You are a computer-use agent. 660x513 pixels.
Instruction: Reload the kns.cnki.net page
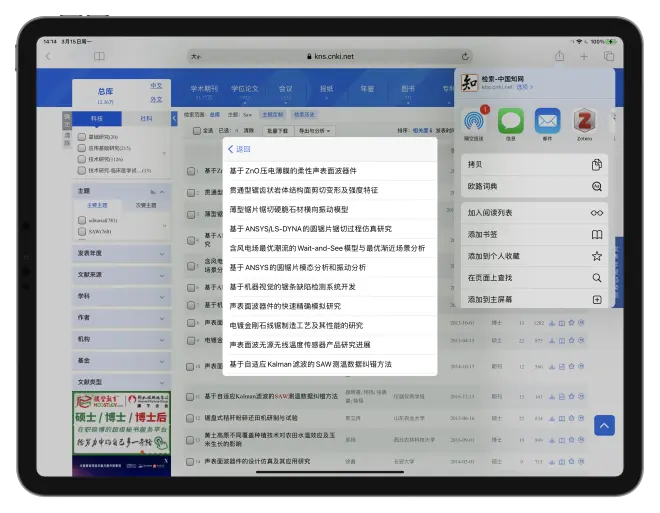click(465, 56)
